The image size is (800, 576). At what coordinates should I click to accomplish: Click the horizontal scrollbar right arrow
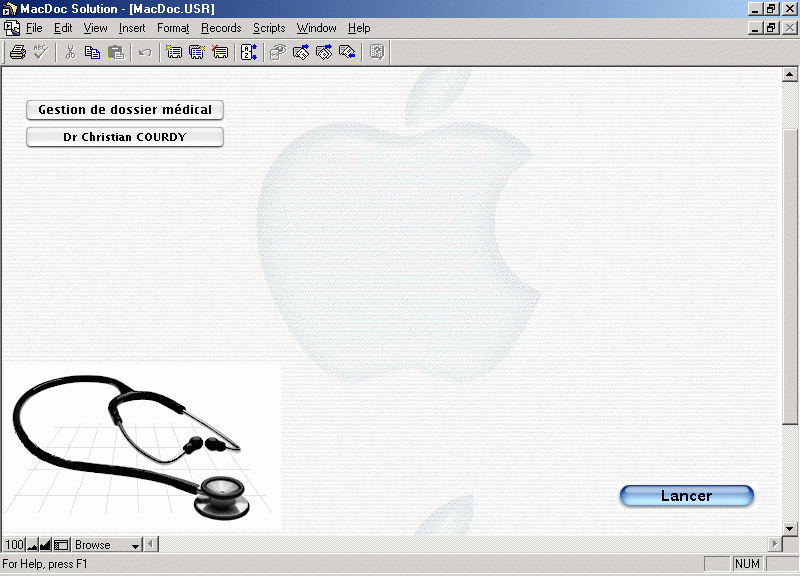pyautogui.click(x=774, y=544)
